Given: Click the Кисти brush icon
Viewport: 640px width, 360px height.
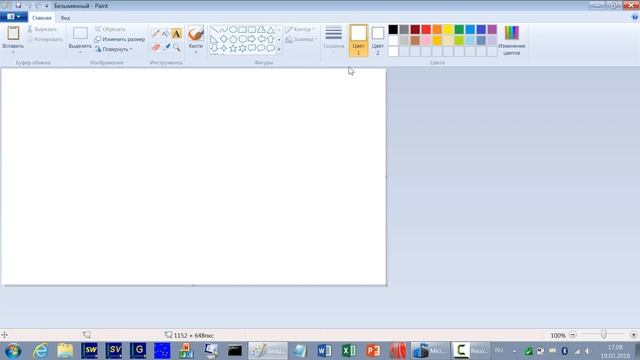Looking at the screenshot, I should 196,33.
